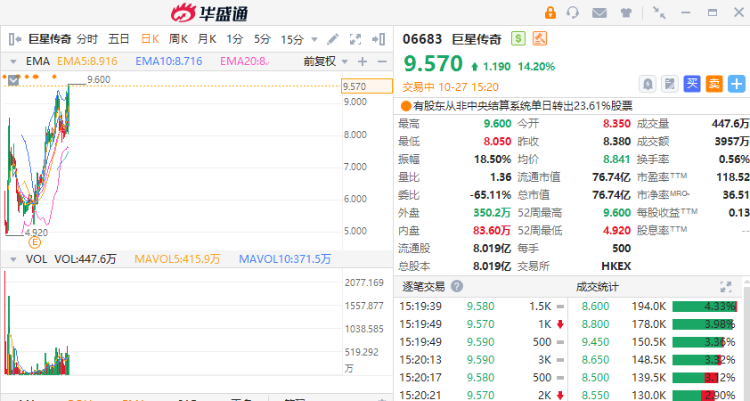Switch to 周K weekly chart tab
The height and width of the screenshot is (401, 750).
tap(179, 39)
